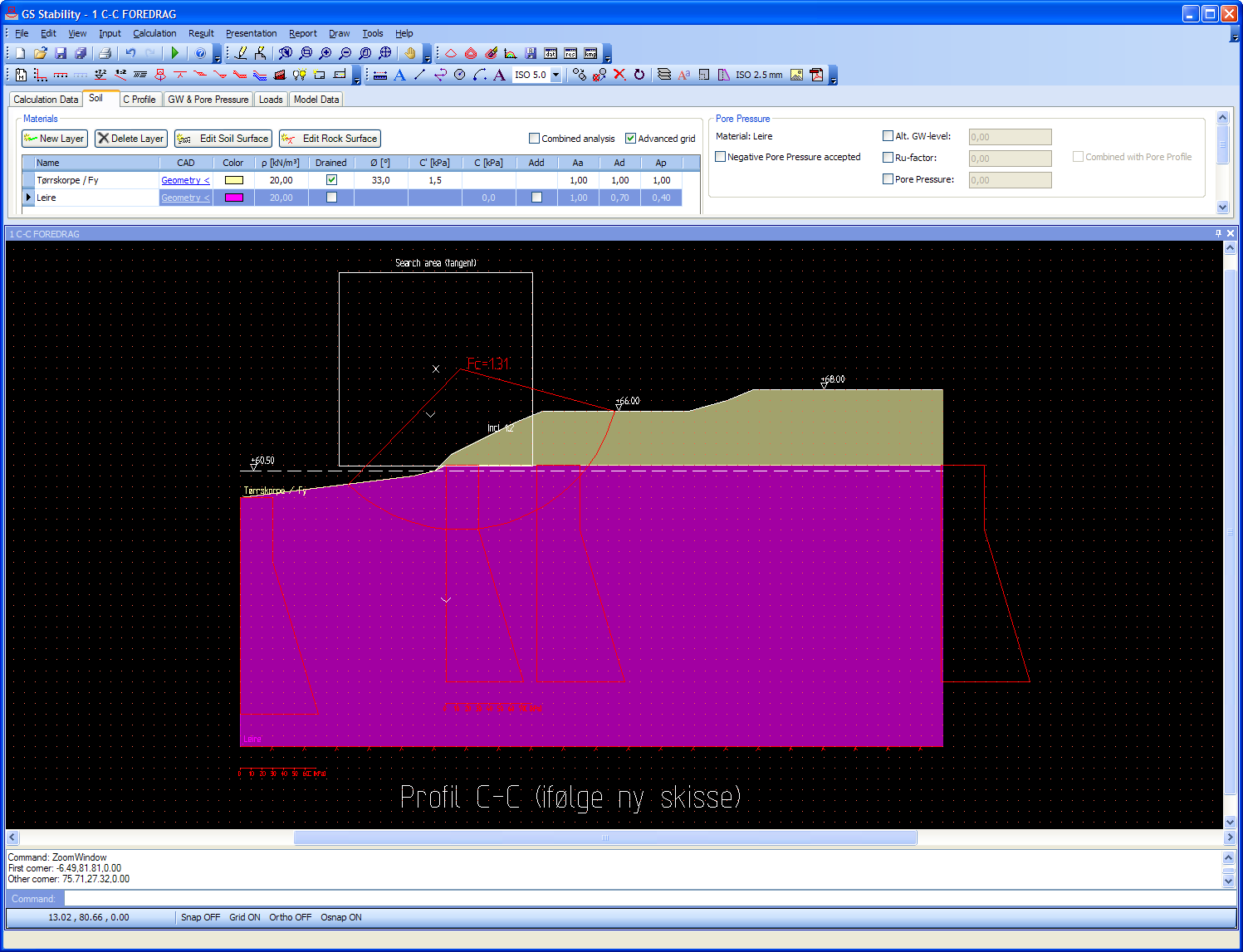The image size is (1243, 952).
Task: Switch to the Calculation Data tab
Action: point(46,99)
